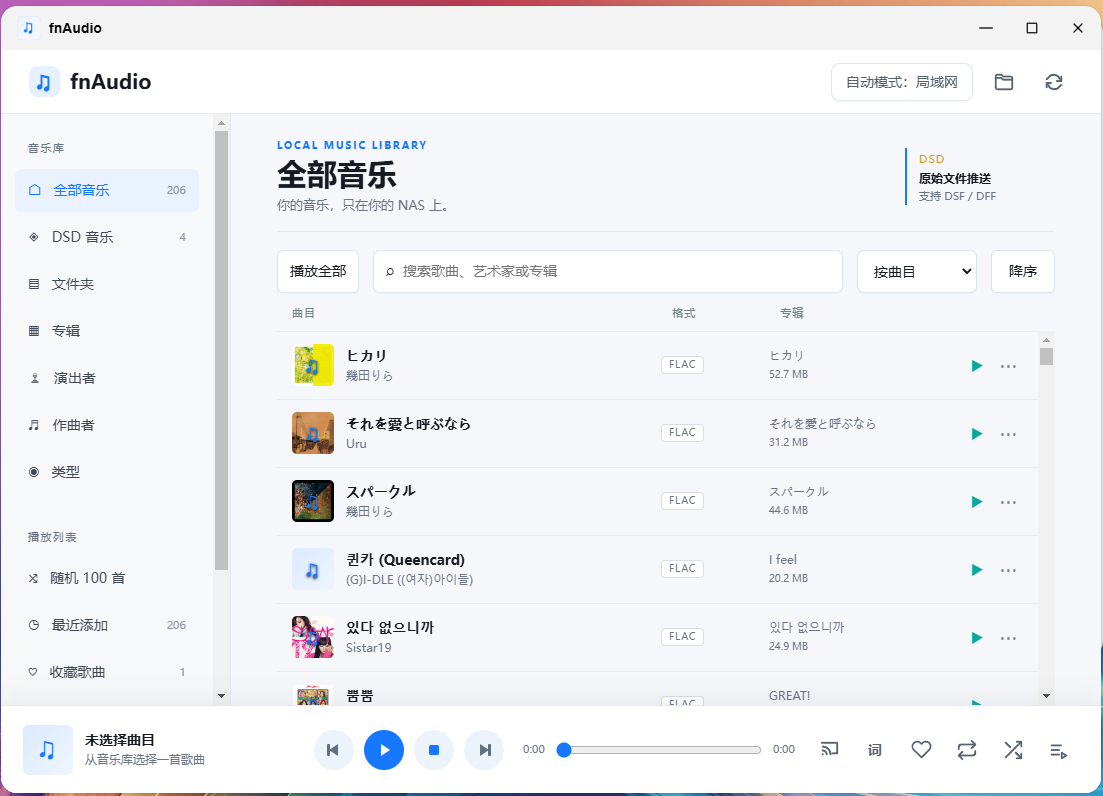The width and height of the screenshot is (1103, 796).
Task: Click the 있다 없으니까 album cover
Action: pos(313,637)
